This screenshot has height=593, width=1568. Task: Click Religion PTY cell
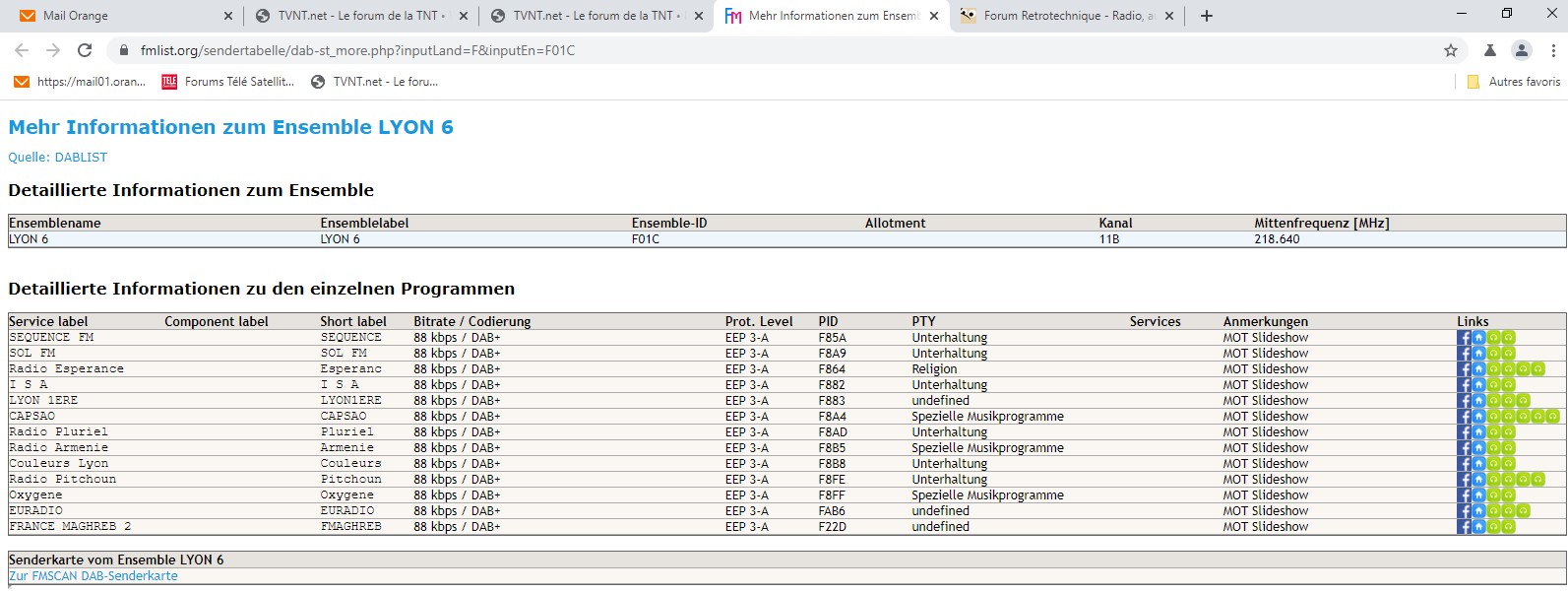(934, 369)
